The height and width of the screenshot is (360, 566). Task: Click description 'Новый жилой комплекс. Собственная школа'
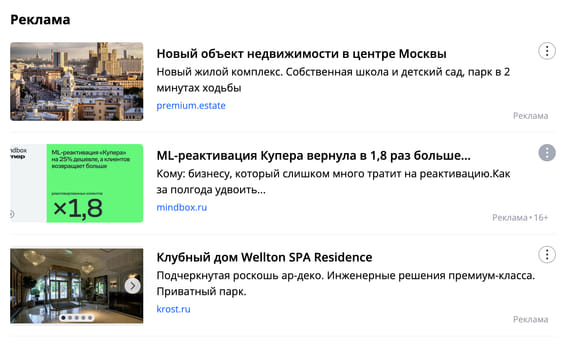pyautogui.click(x=333, y=80)
